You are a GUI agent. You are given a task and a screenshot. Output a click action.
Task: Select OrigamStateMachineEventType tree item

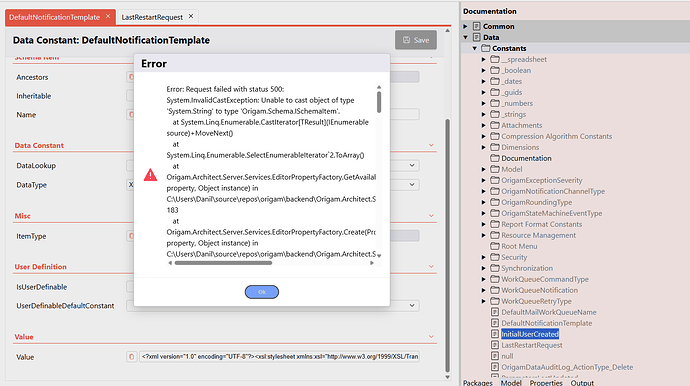pyautogui.click(x=551, y=213)
